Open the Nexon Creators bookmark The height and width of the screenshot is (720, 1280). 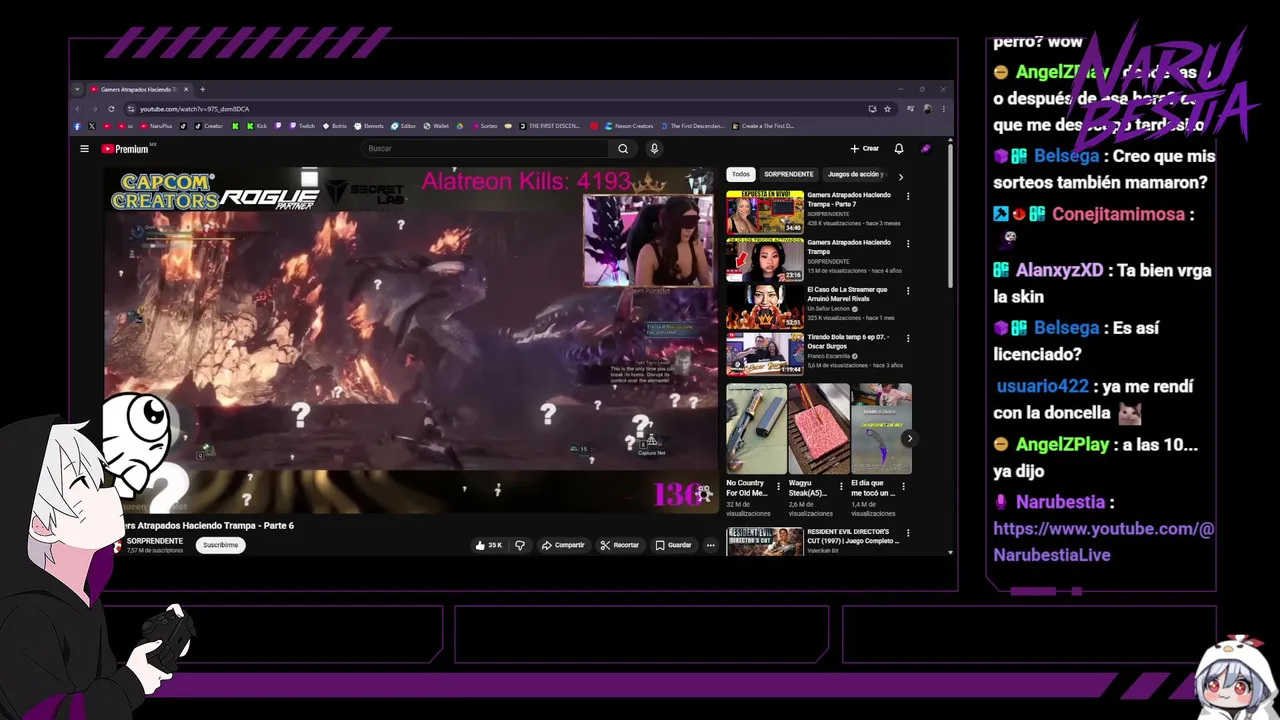(627, 126)
